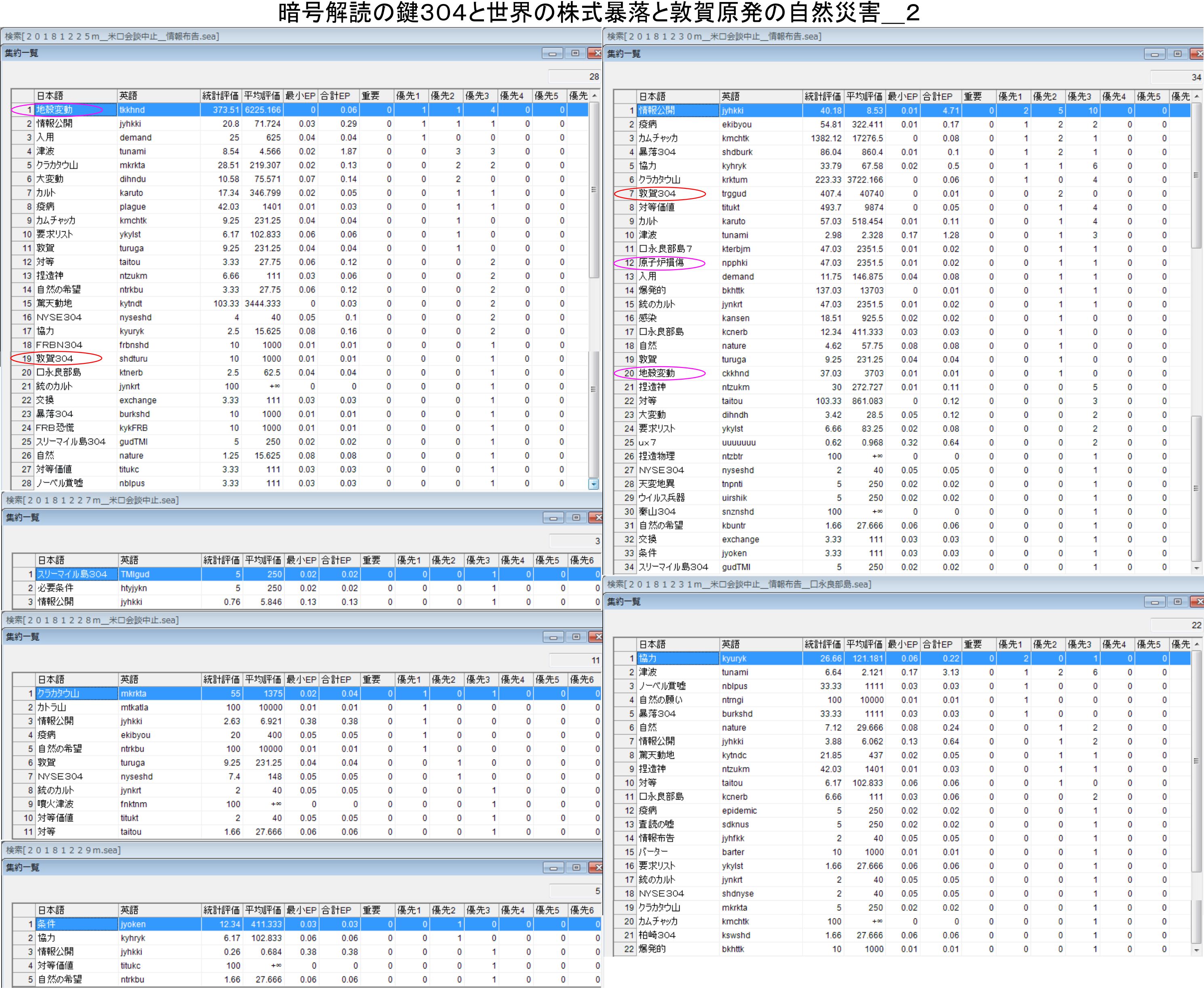Select 原子炉損傷 row in 20181230m table
The width and height of the screenshot is (1204, 988).
point(661,263)
